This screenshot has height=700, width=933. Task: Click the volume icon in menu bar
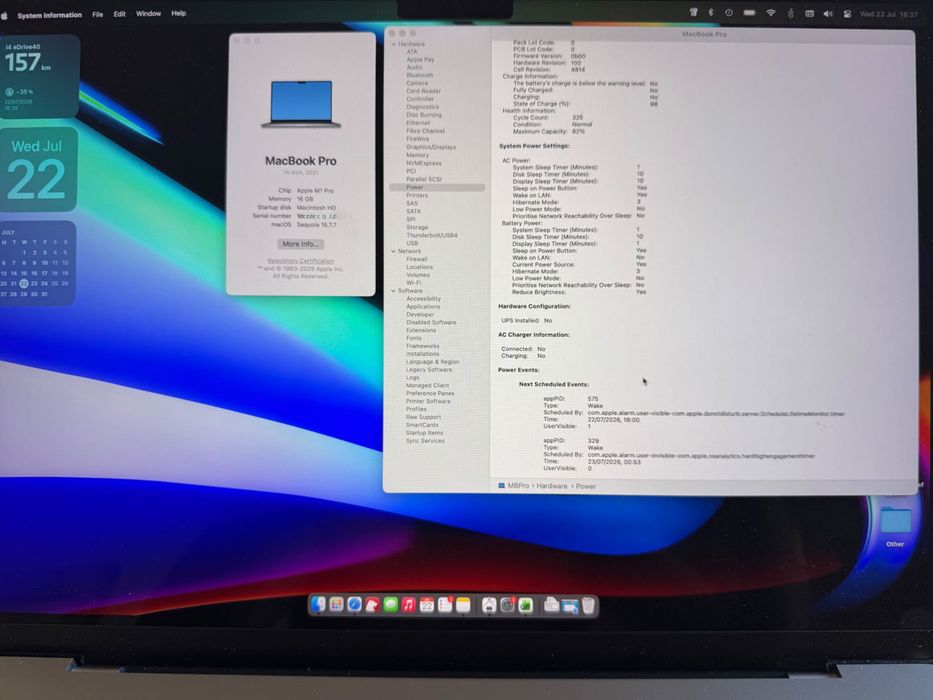(x=828, y=14)
